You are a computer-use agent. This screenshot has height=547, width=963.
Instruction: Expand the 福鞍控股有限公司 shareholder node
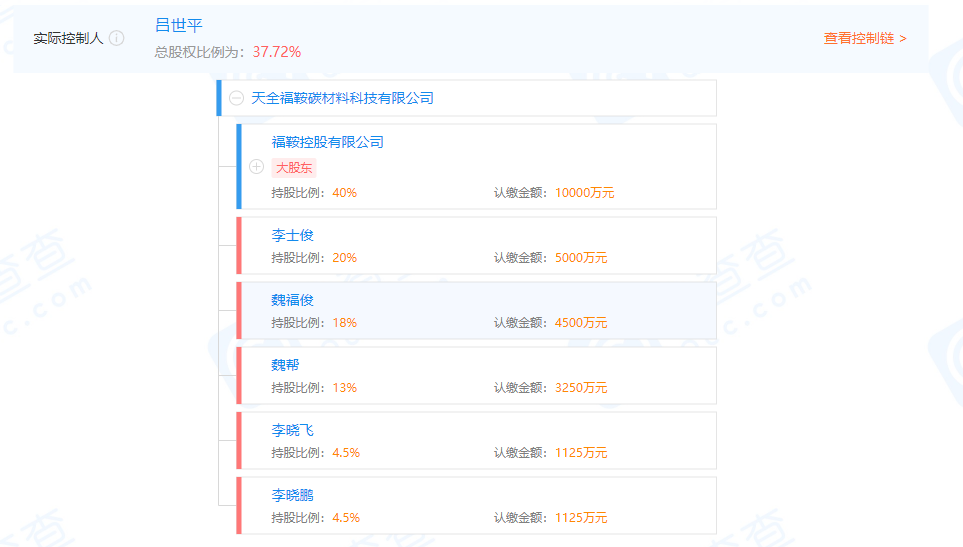(x=256, y=167)
